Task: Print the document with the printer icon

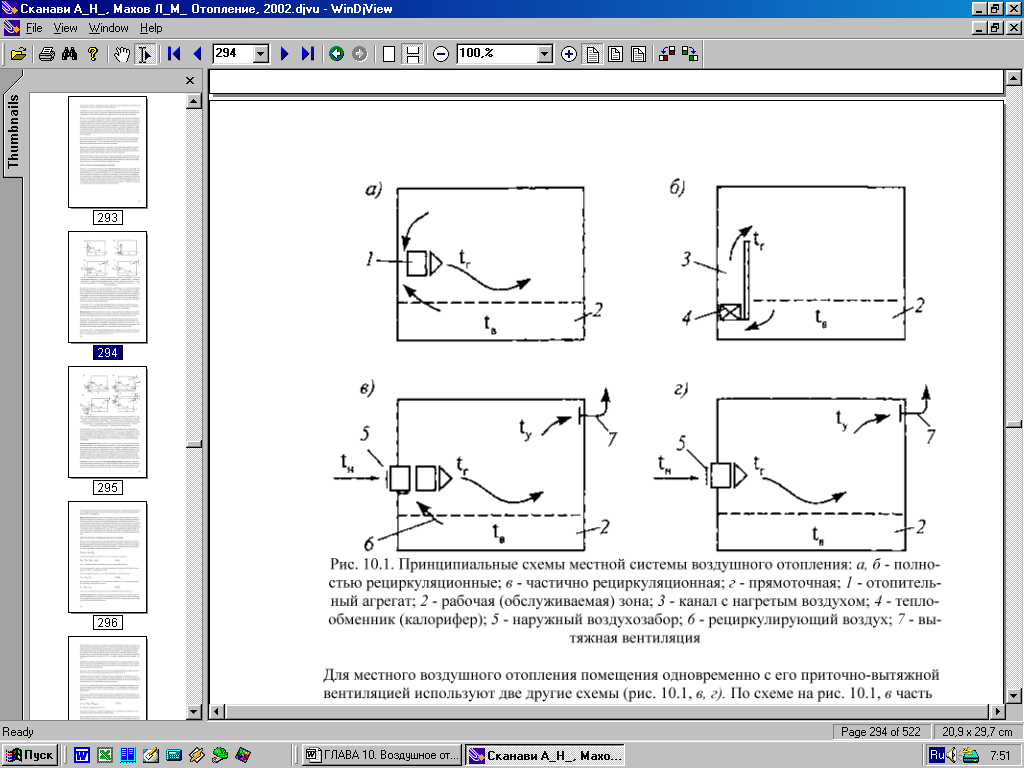Action: coord(46,54)
